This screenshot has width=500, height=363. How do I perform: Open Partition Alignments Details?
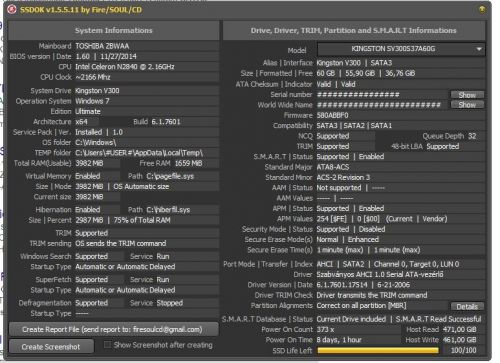coord(467,306)
